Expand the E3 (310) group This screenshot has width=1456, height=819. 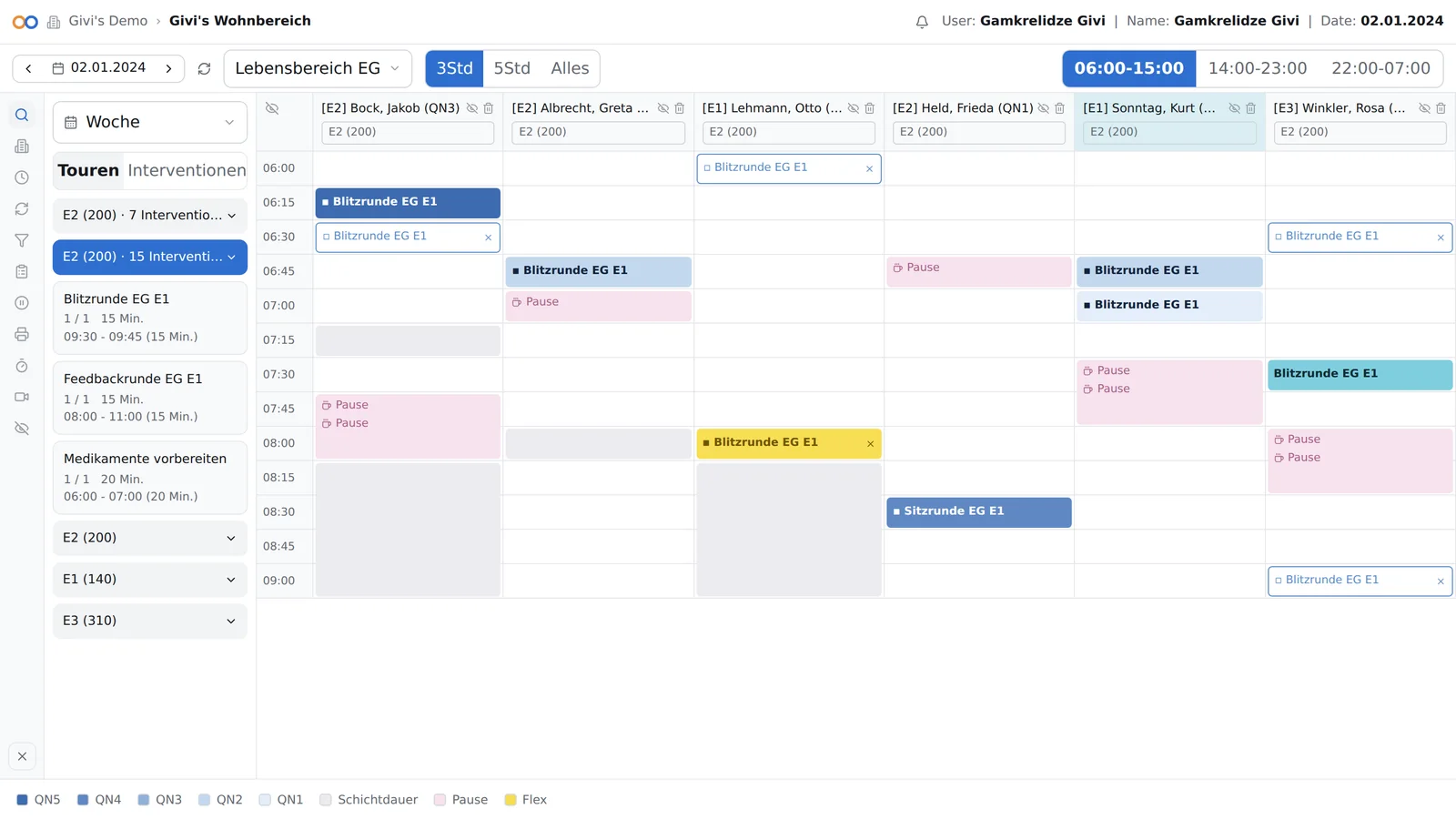click(x=150, y=621)
